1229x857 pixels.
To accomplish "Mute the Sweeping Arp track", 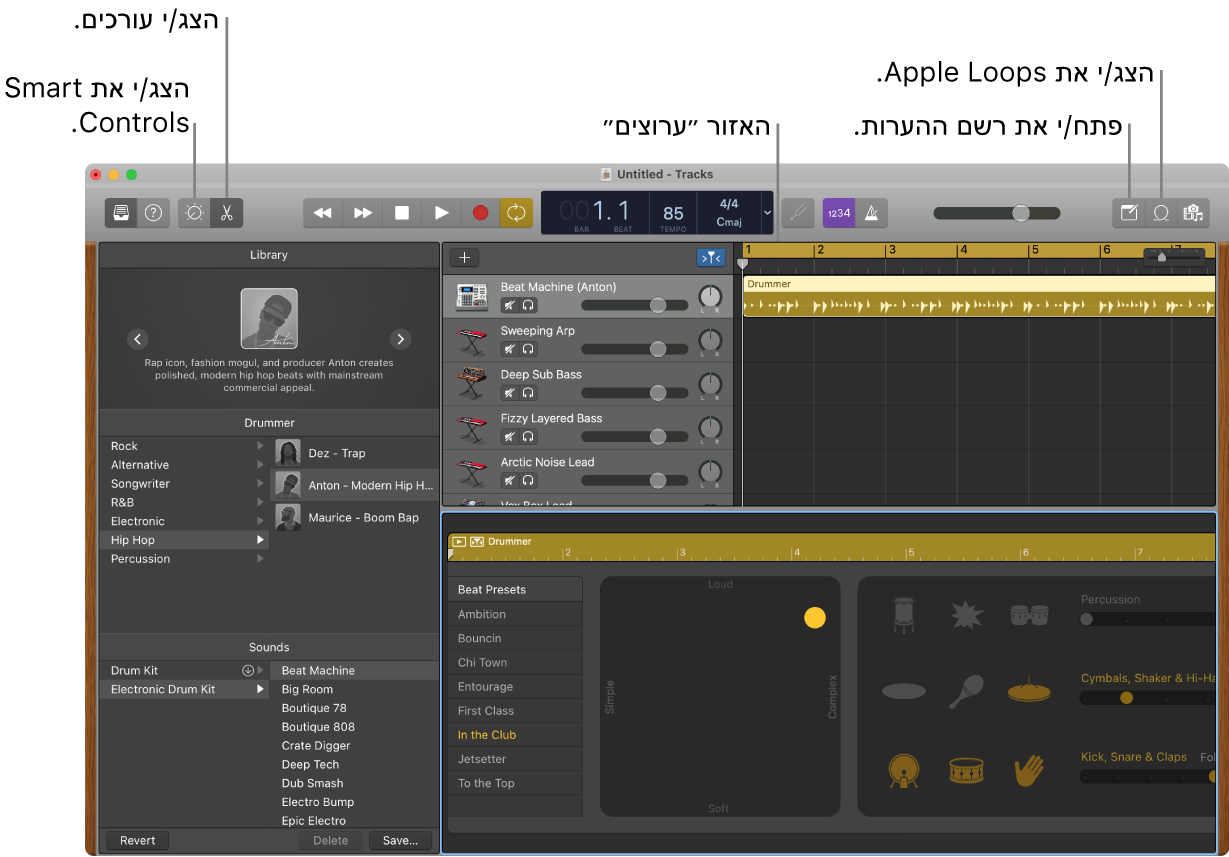I will 509,349.
